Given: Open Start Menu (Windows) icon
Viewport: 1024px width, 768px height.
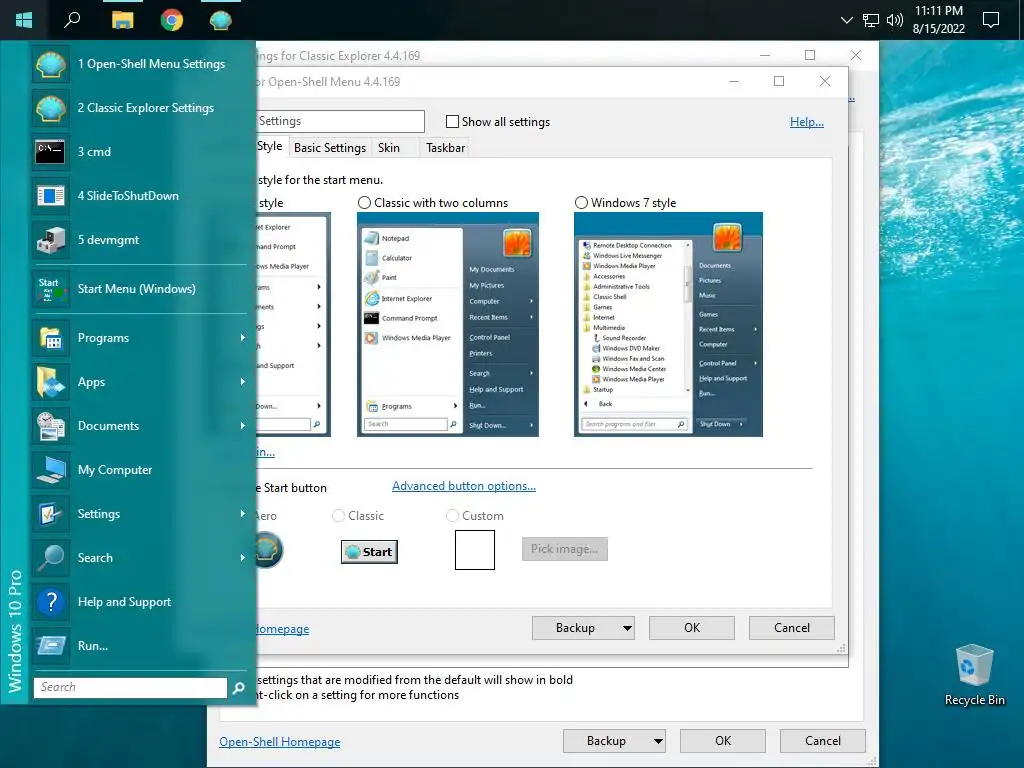Looking at the screenshot, I should point(50,289).
